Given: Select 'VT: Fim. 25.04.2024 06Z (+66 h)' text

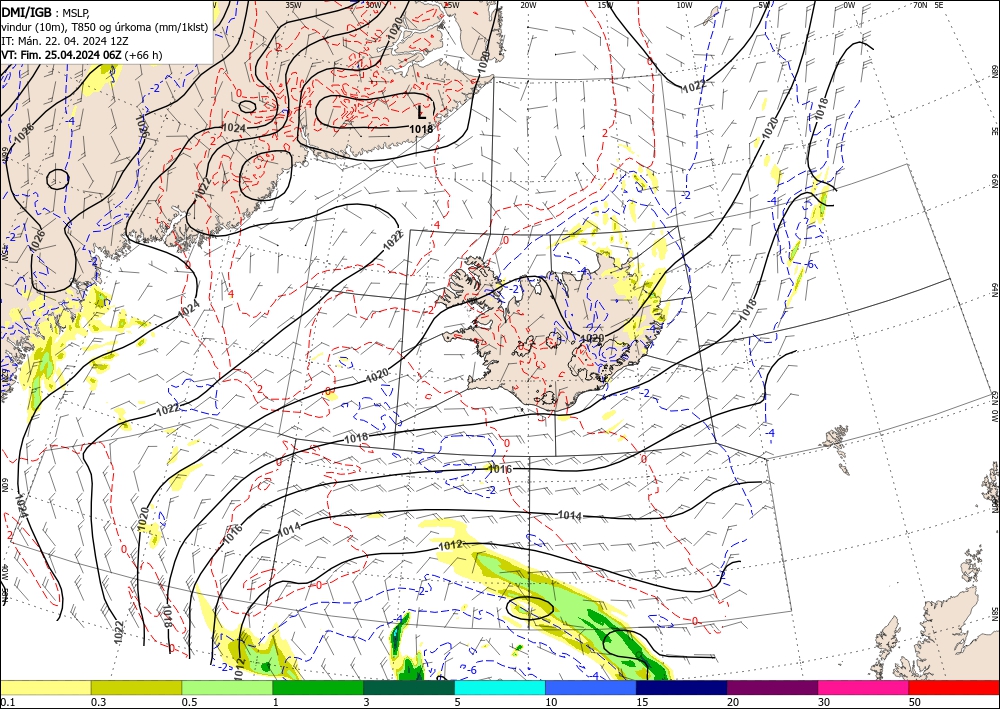Looking at the screenshot, I should click(x=82, y=55).
